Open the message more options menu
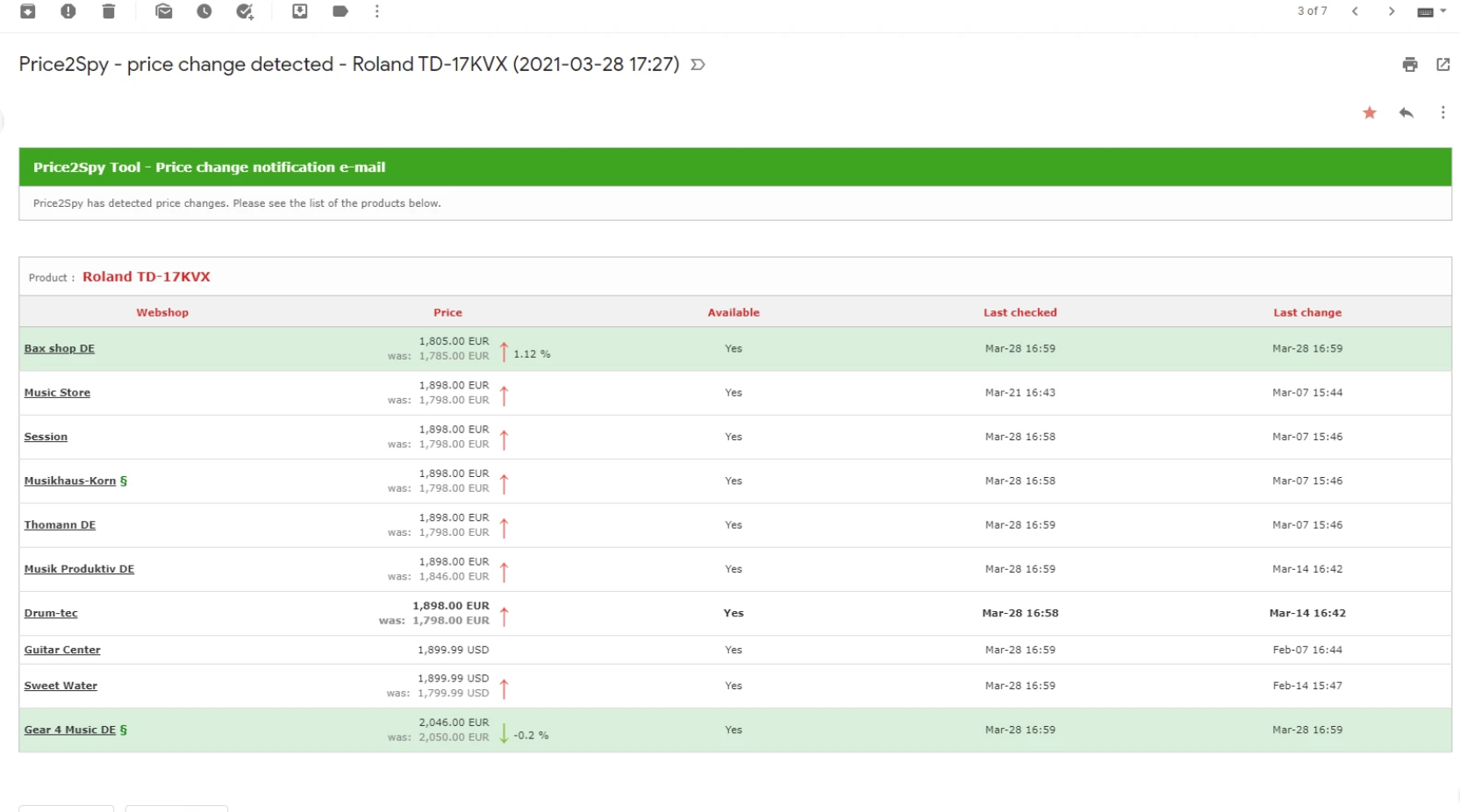 (1443, 113)
